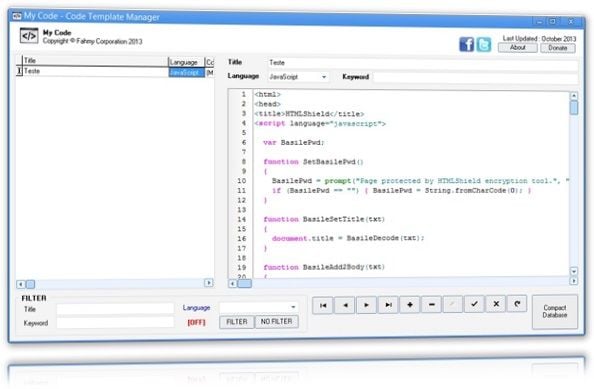The height and width of the screenshot is (389, 594).
Task: Apply the filter with the FILTER button
Action: (237, 322)
